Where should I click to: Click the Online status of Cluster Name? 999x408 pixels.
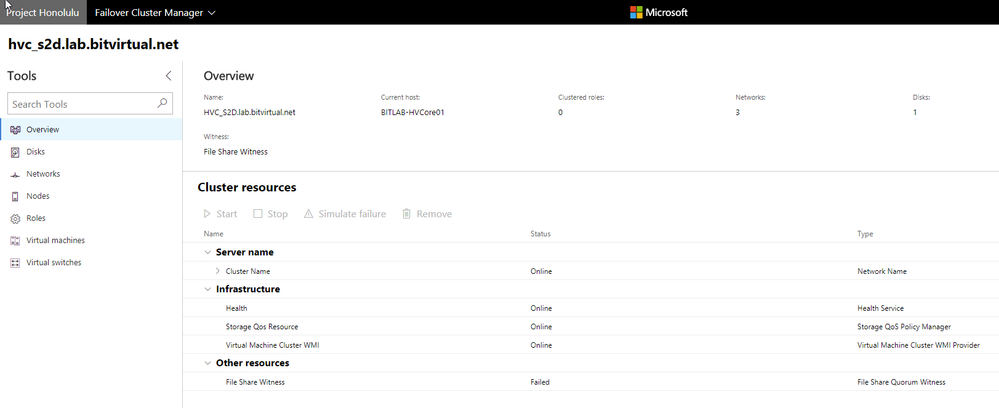click(541, 272)
